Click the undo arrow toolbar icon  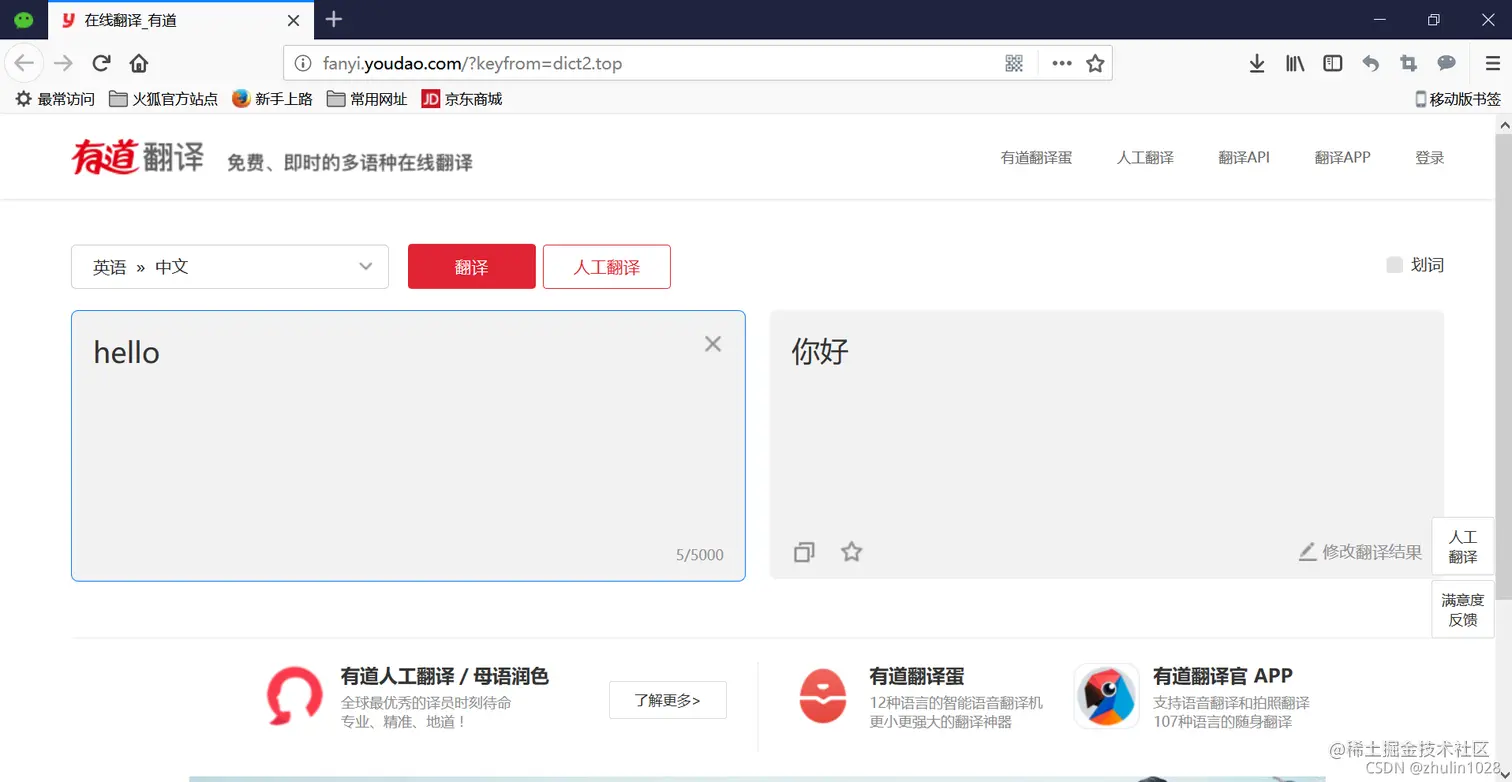coord(1371,63)
